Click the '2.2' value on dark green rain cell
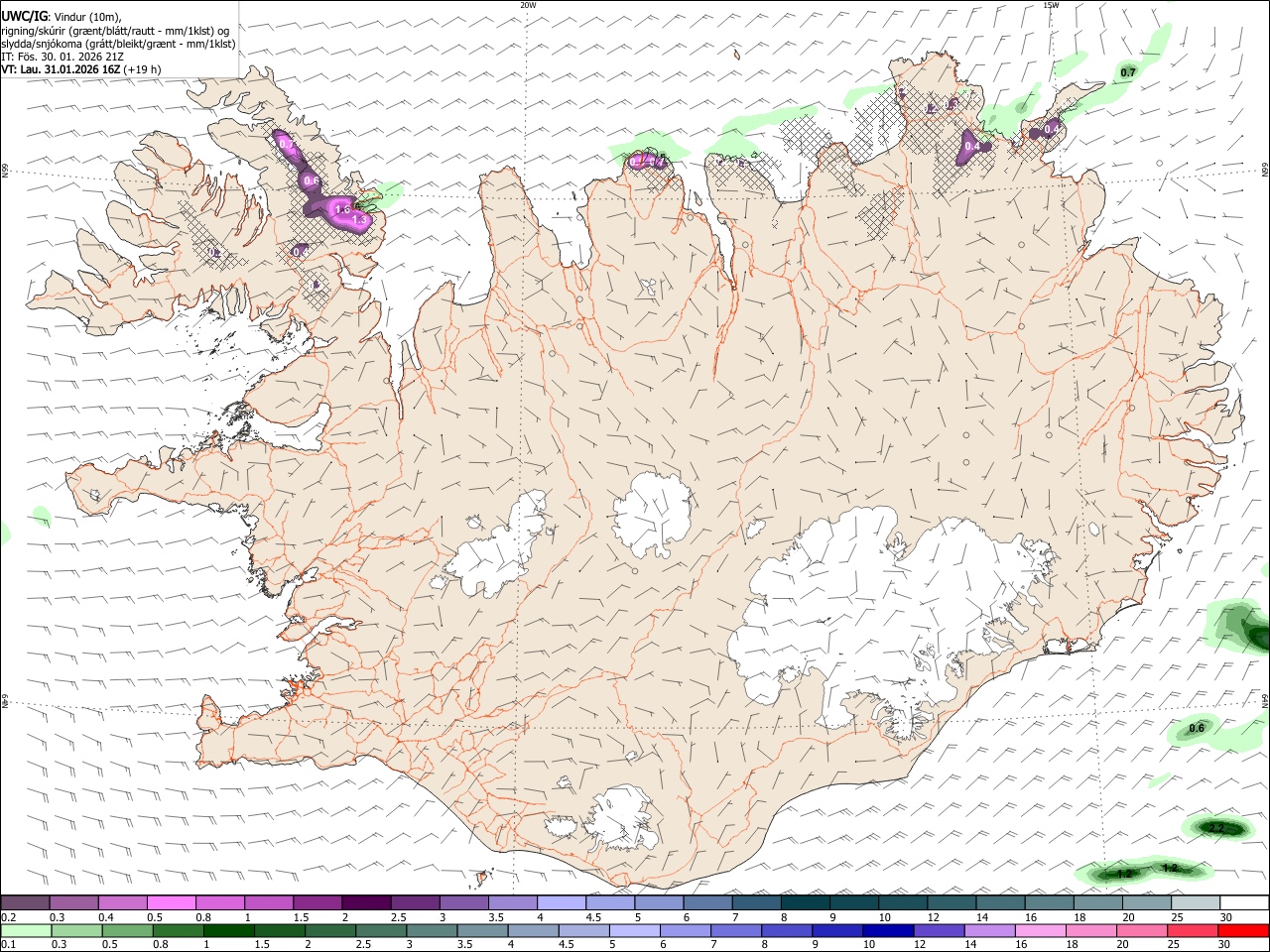The image size is (1270, 952). (x=1216, y=828)
